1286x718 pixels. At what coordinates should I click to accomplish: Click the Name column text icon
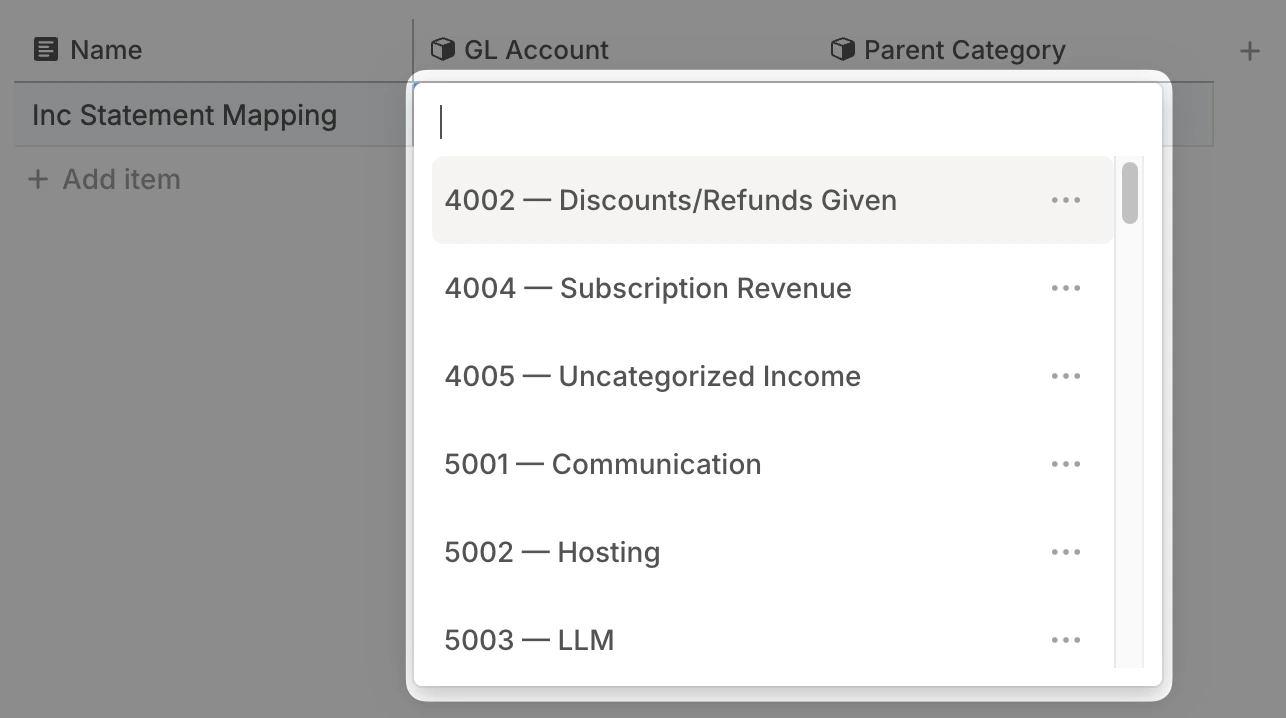click(x=45, y=49)
